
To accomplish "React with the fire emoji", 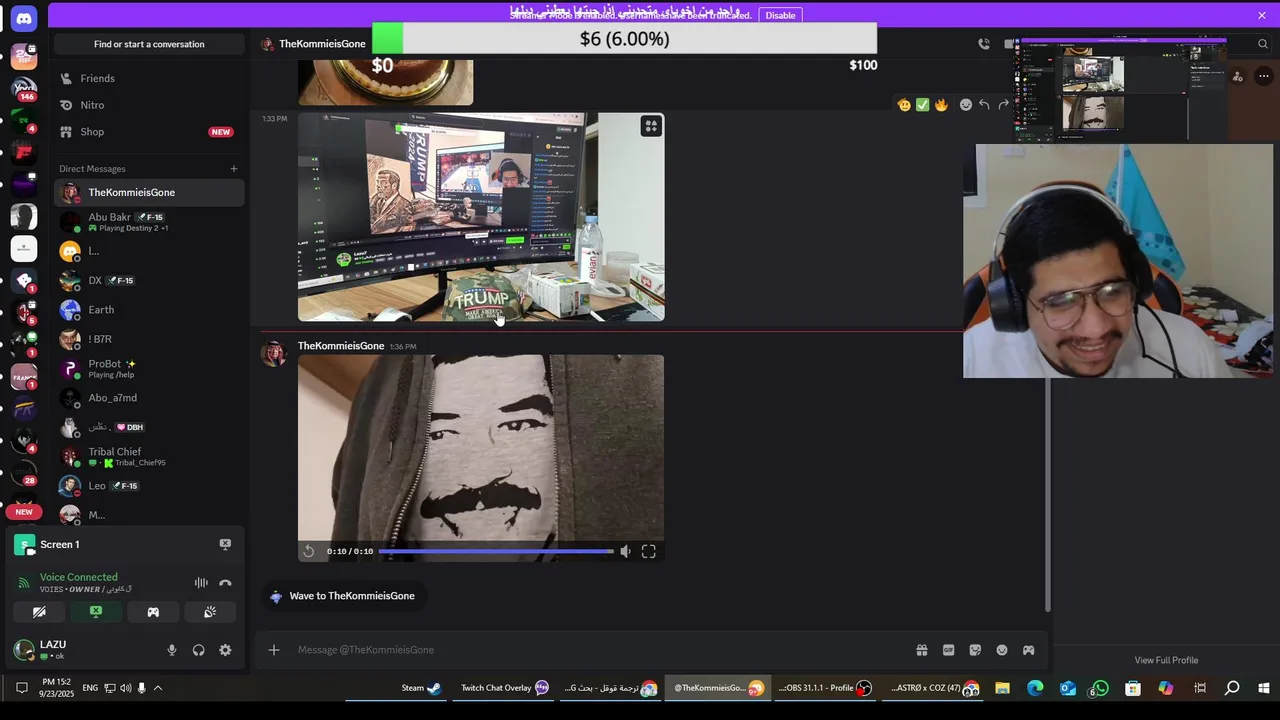I will coord(941,105).
